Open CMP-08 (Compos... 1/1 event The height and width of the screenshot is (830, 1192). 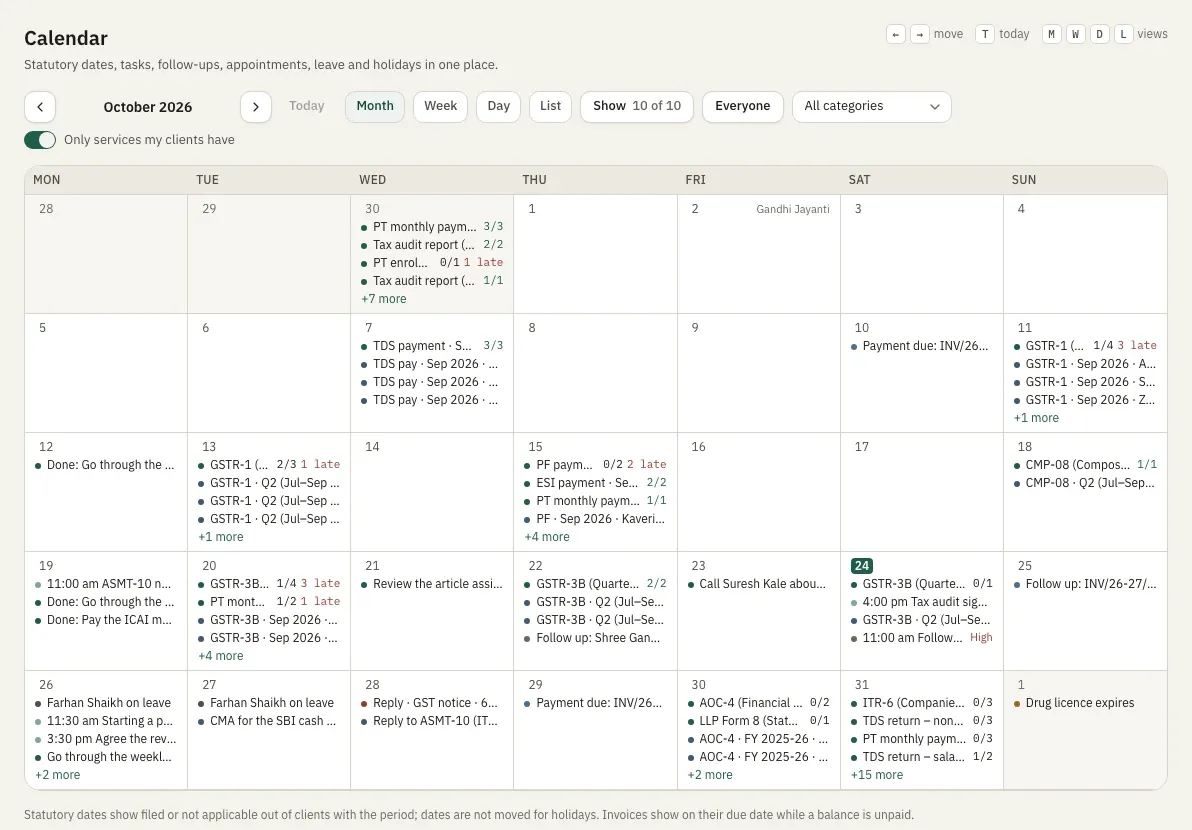1085,464
